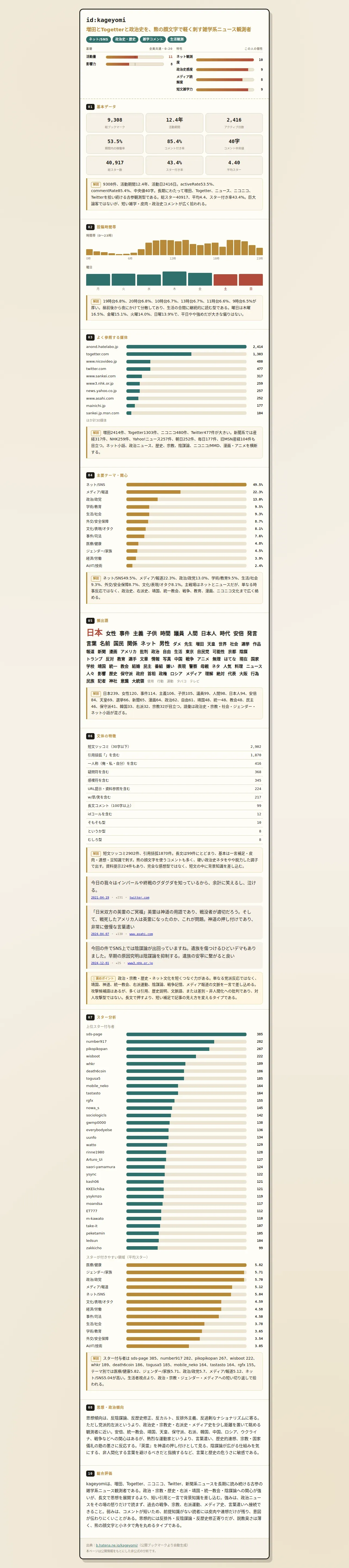Viewport: 349px width, 1568px height.
Task: Click the 10 総合評価 section heading
Action: click(99, 1474)
